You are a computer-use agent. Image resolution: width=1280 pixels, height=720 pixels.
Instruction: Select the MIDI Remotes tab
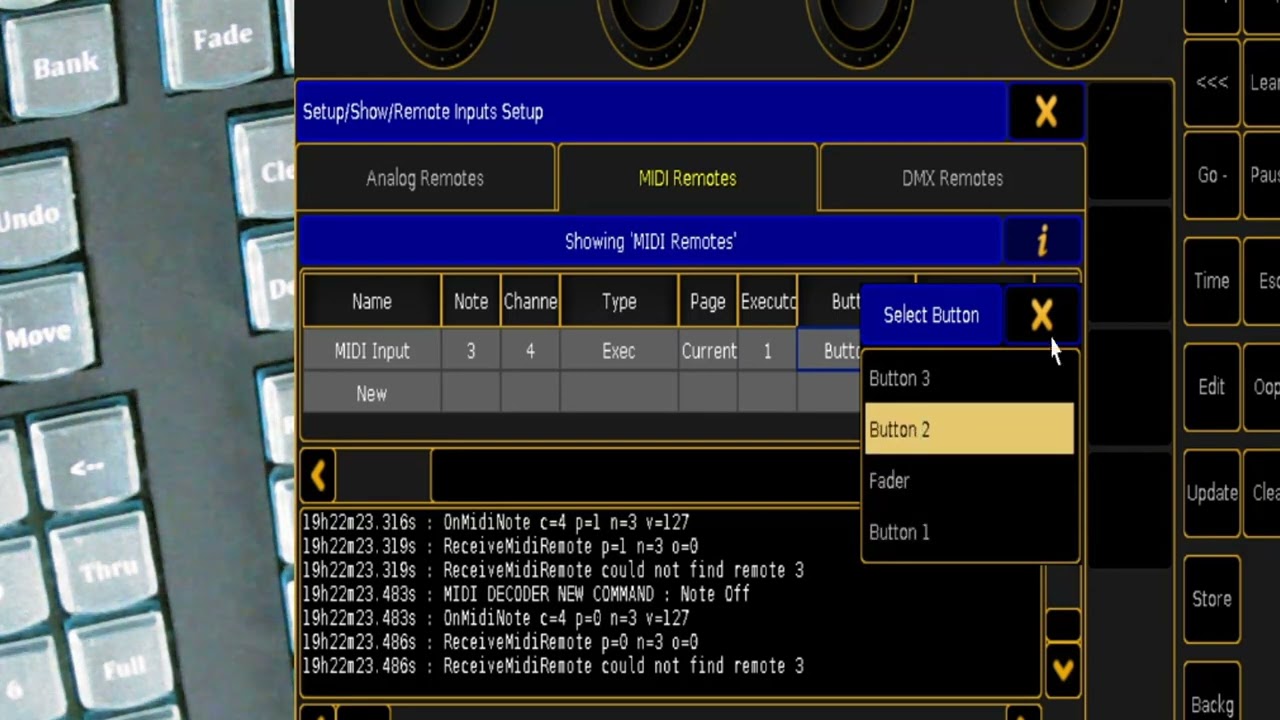[687, 178]
